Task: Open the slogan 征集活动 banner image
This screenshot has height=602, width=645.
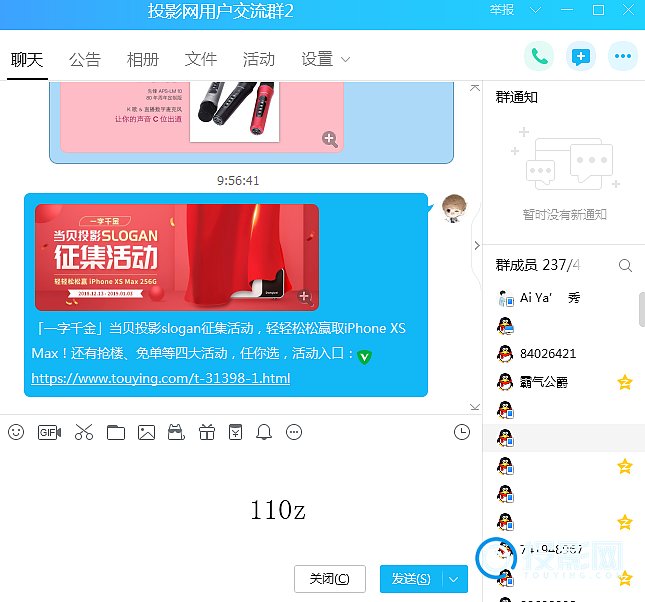Action: [177, 257]
